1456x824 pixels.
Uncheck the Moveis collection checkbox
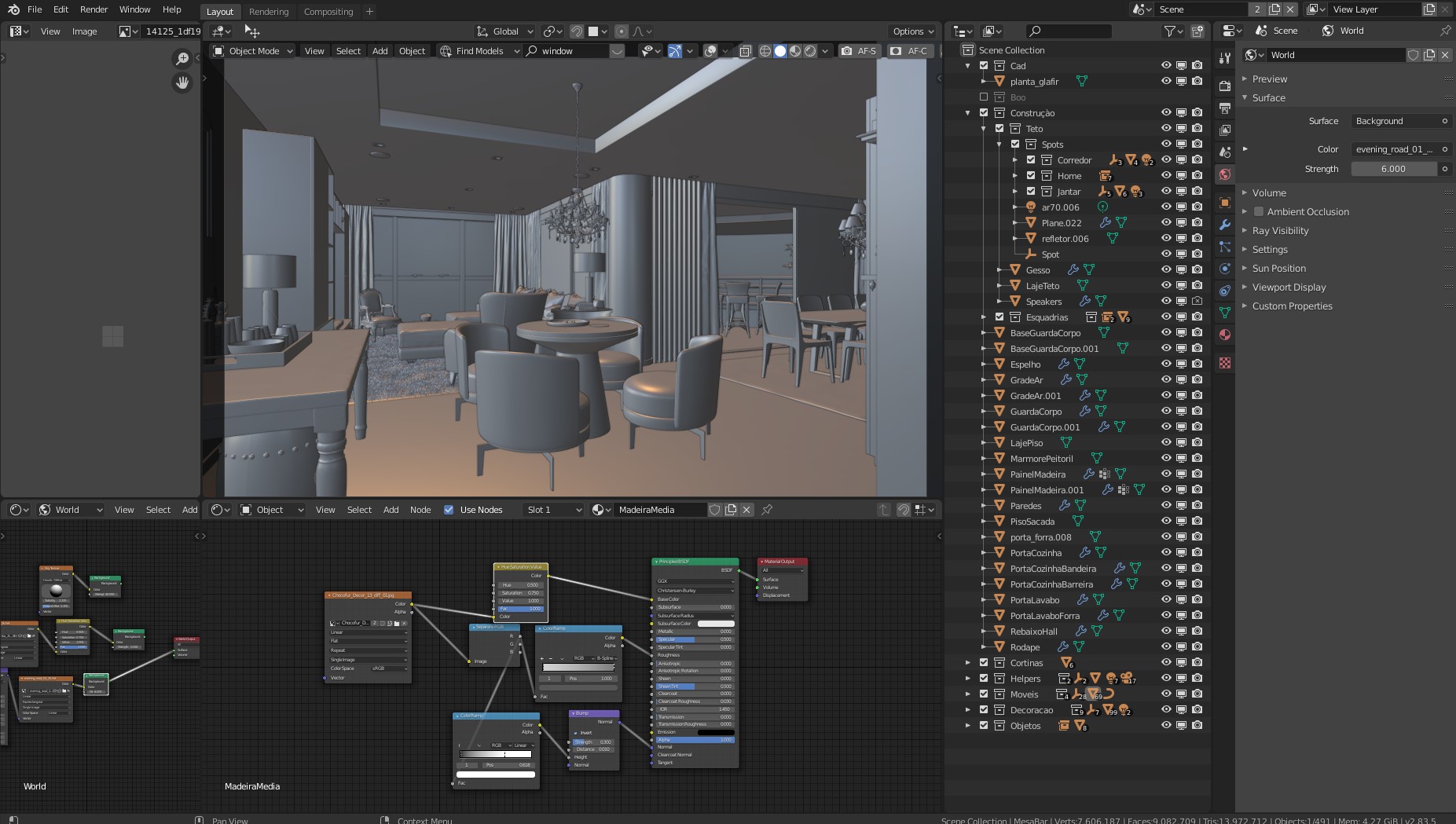point(984,694)
